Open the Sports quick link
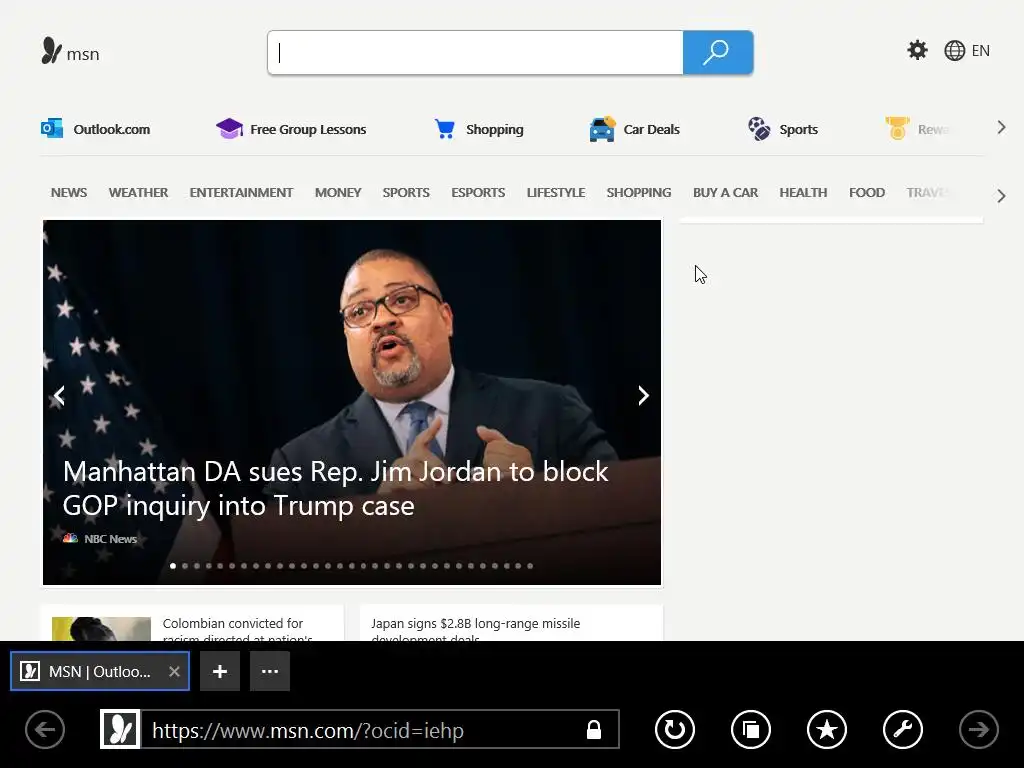Screen dimensions: 1024x768 click(x=799, y=129)
